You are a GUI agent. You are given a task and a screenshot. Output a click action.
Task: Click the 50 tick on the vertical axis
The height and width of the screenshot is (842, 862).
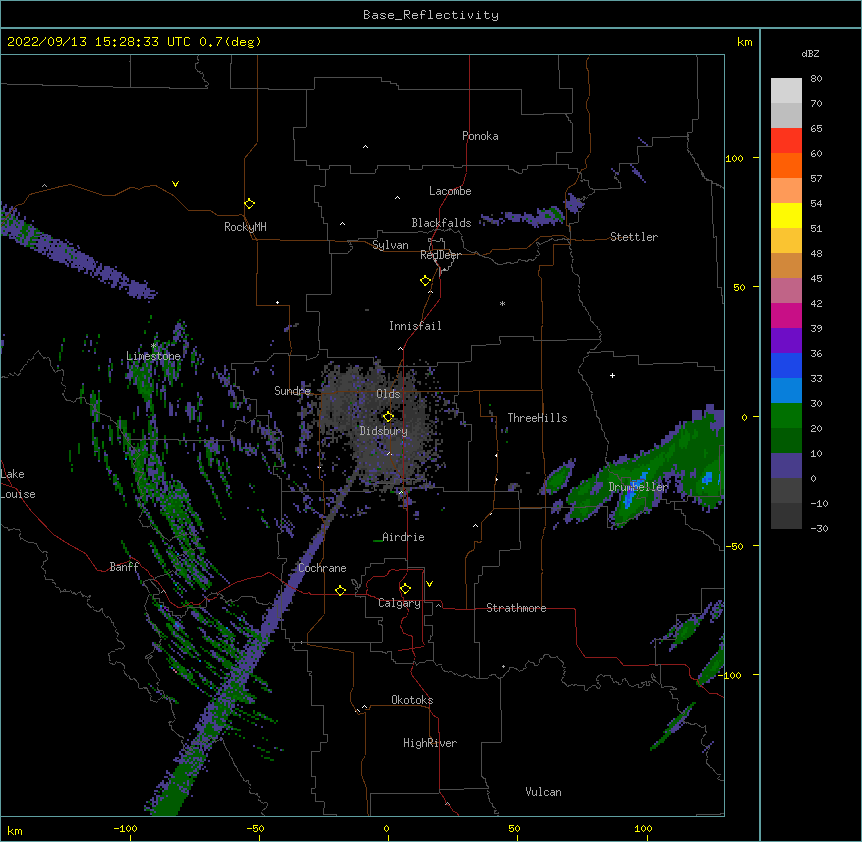click(739, 287)
